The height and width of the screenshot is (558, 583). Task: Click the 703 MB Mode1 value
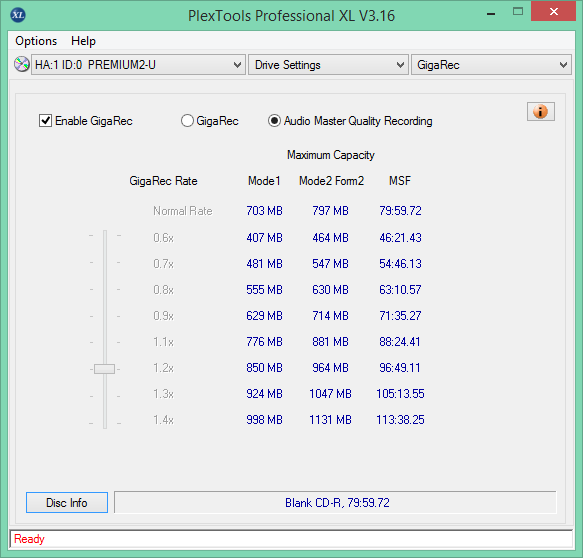pos(264,211)
